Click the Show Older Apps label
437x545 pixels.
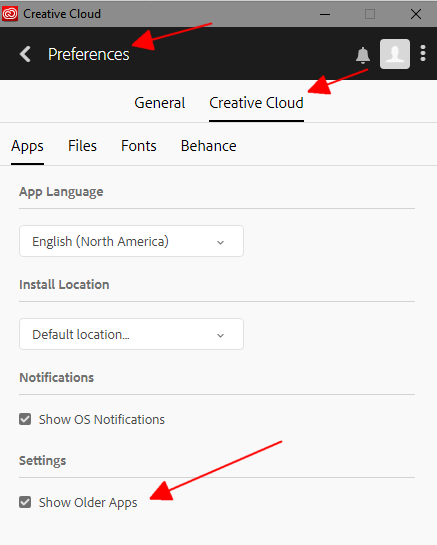coord(88,503)
